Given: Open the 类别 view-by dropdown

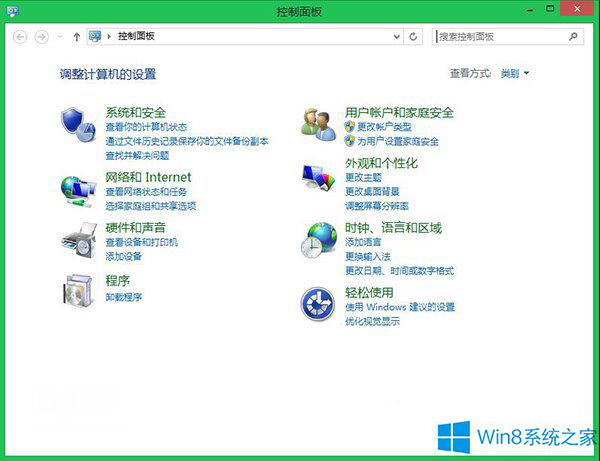Looking at the screenshot, I should 515,73.
